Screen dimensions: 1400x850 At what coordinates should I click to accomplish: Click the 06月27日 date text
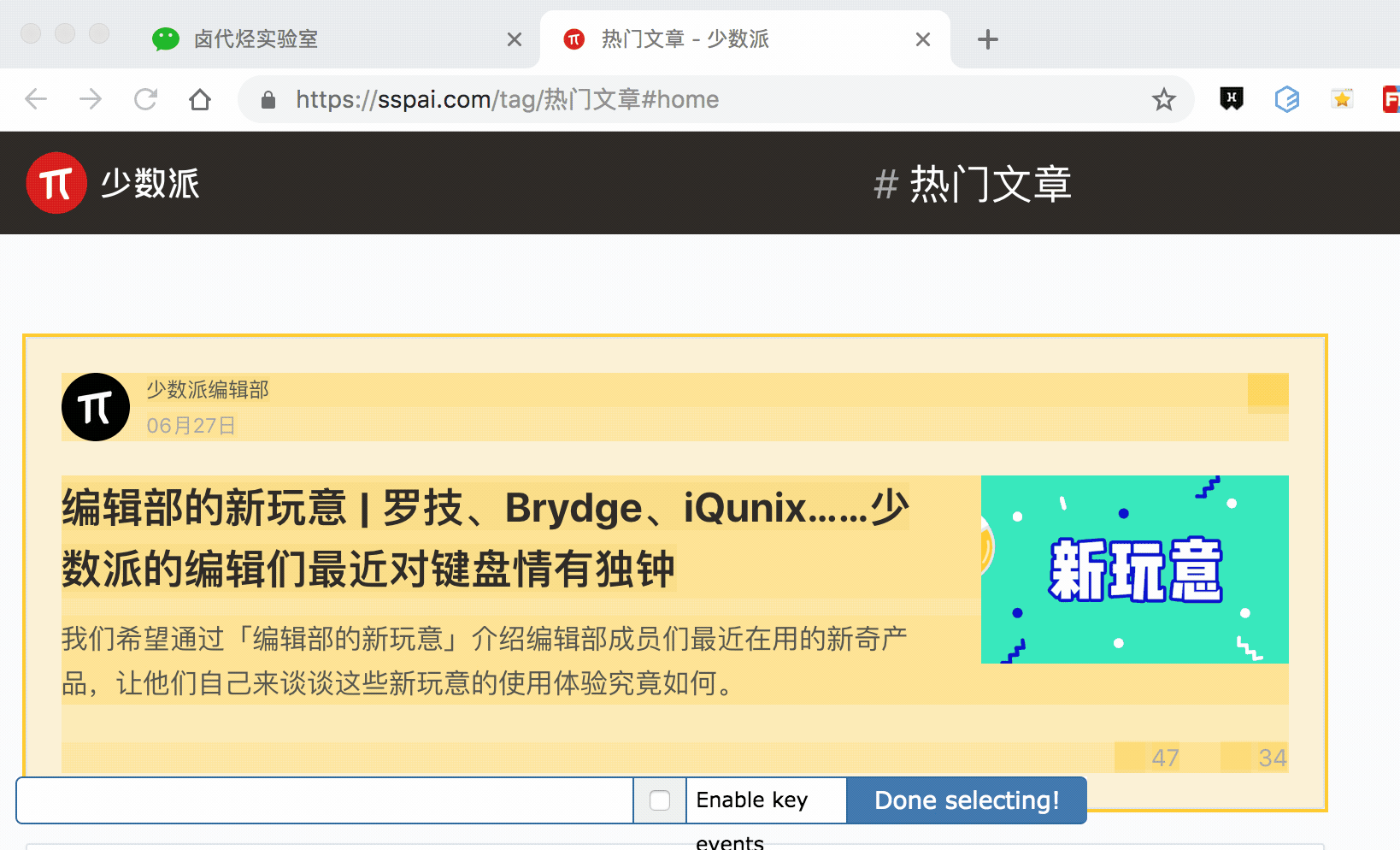[191, 426]
